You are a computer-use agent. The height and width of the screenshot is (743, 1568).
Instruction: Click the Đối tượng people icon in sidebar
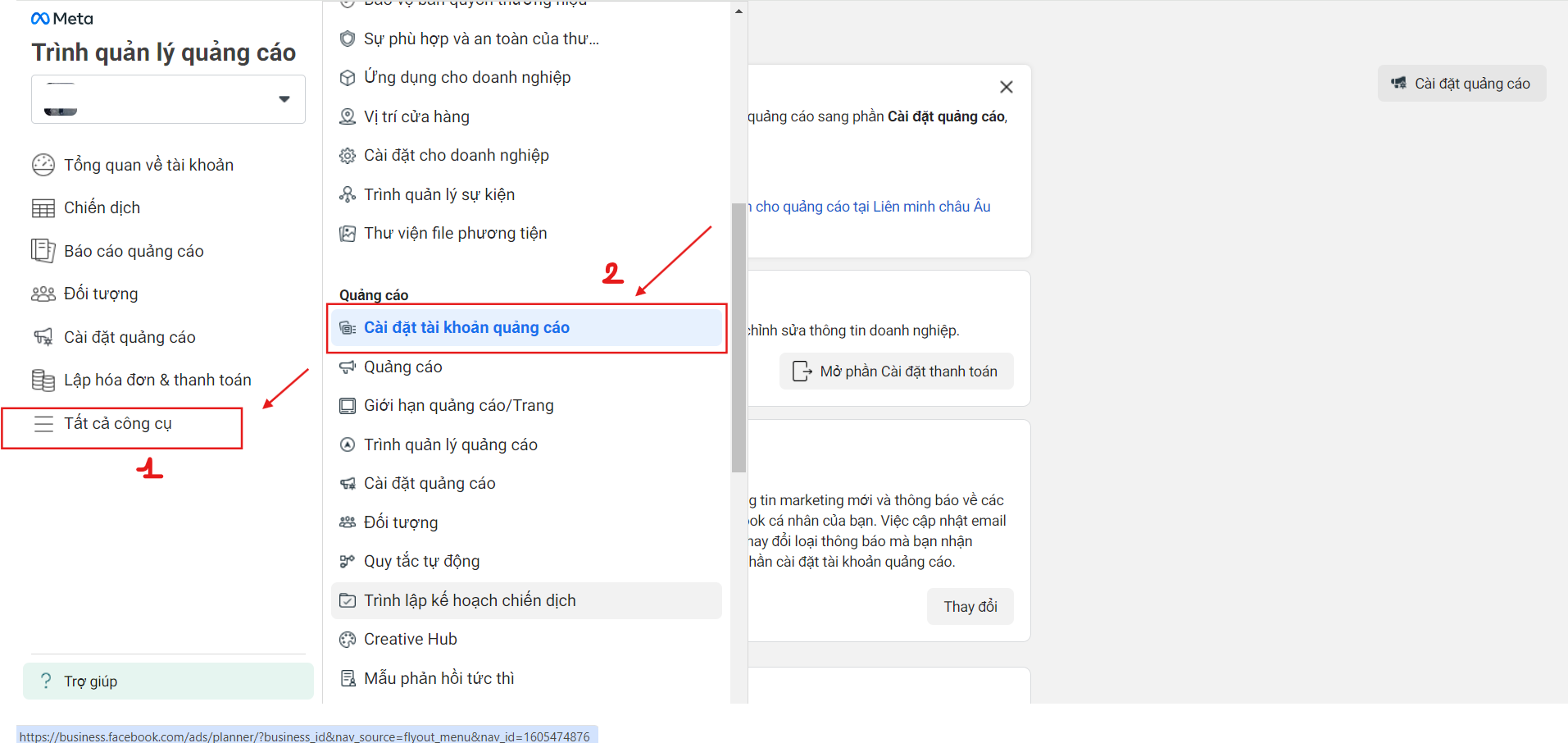point(43,294)
